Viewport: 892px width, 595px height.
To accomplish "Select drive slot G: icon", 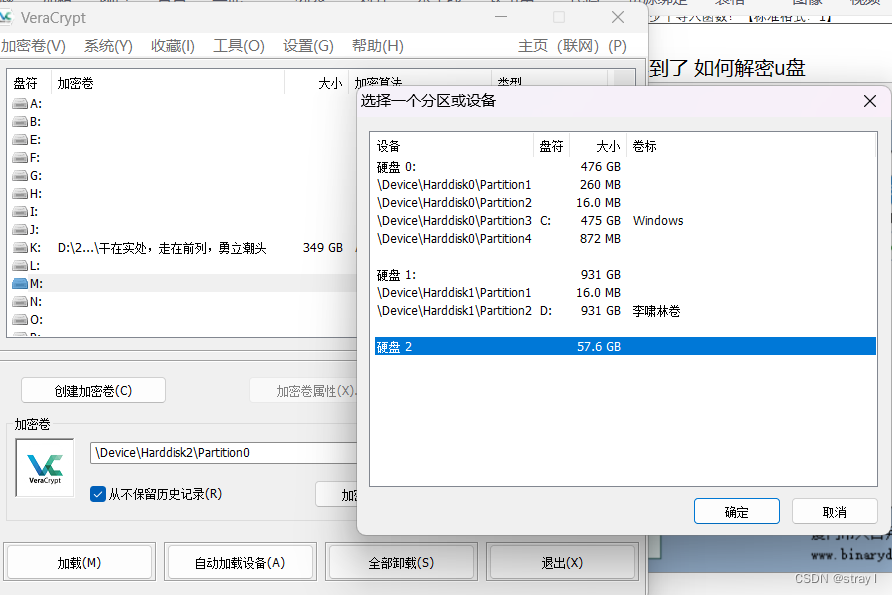I will (20, 176).
